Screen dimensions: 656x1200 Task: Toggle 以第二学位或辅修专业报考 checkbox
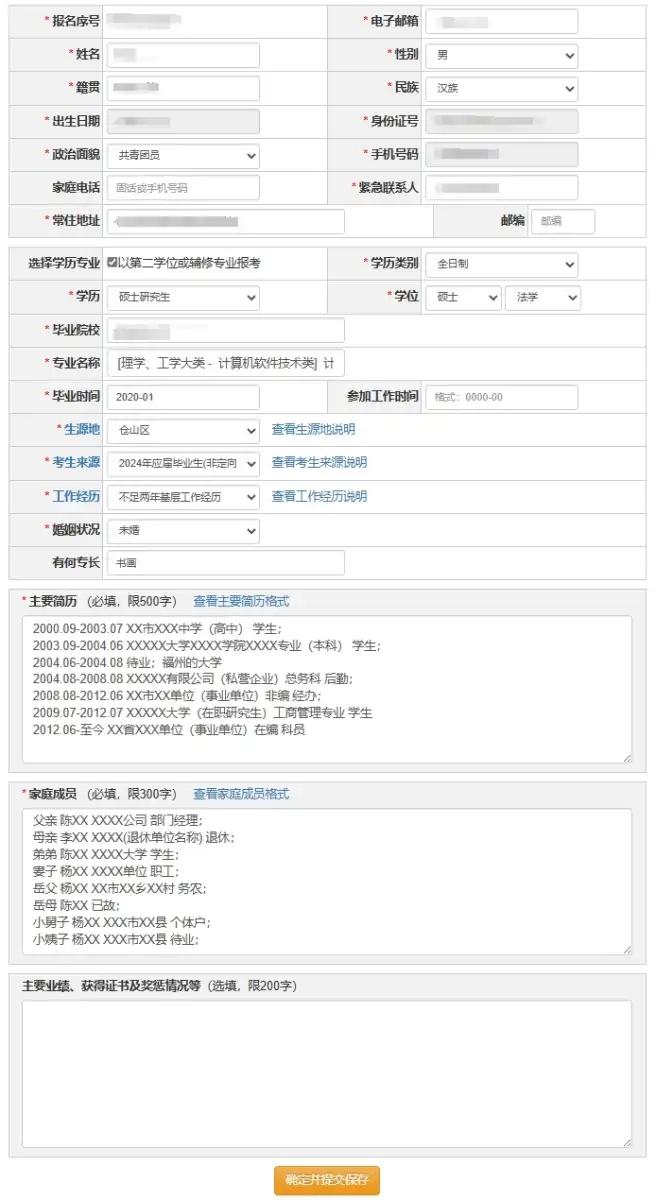click(x=112, y=263)
